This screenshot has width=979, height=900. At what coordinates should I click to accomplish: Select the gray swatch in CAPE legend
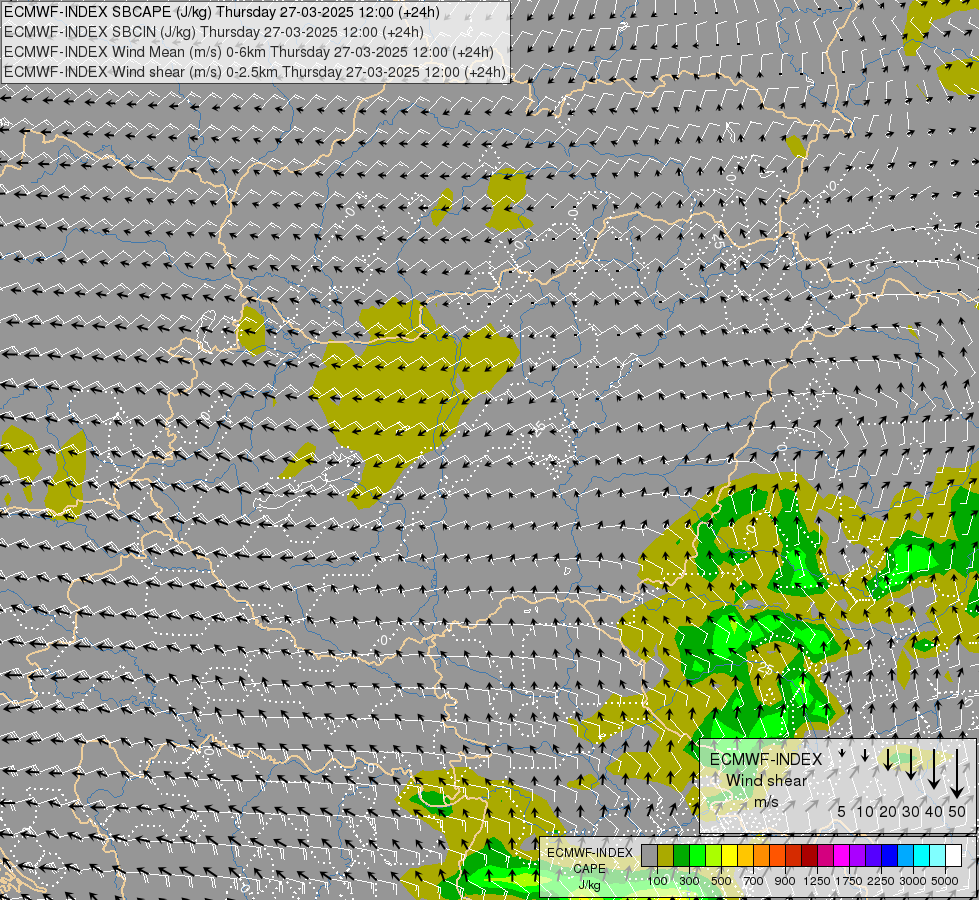tap(649, 855)
